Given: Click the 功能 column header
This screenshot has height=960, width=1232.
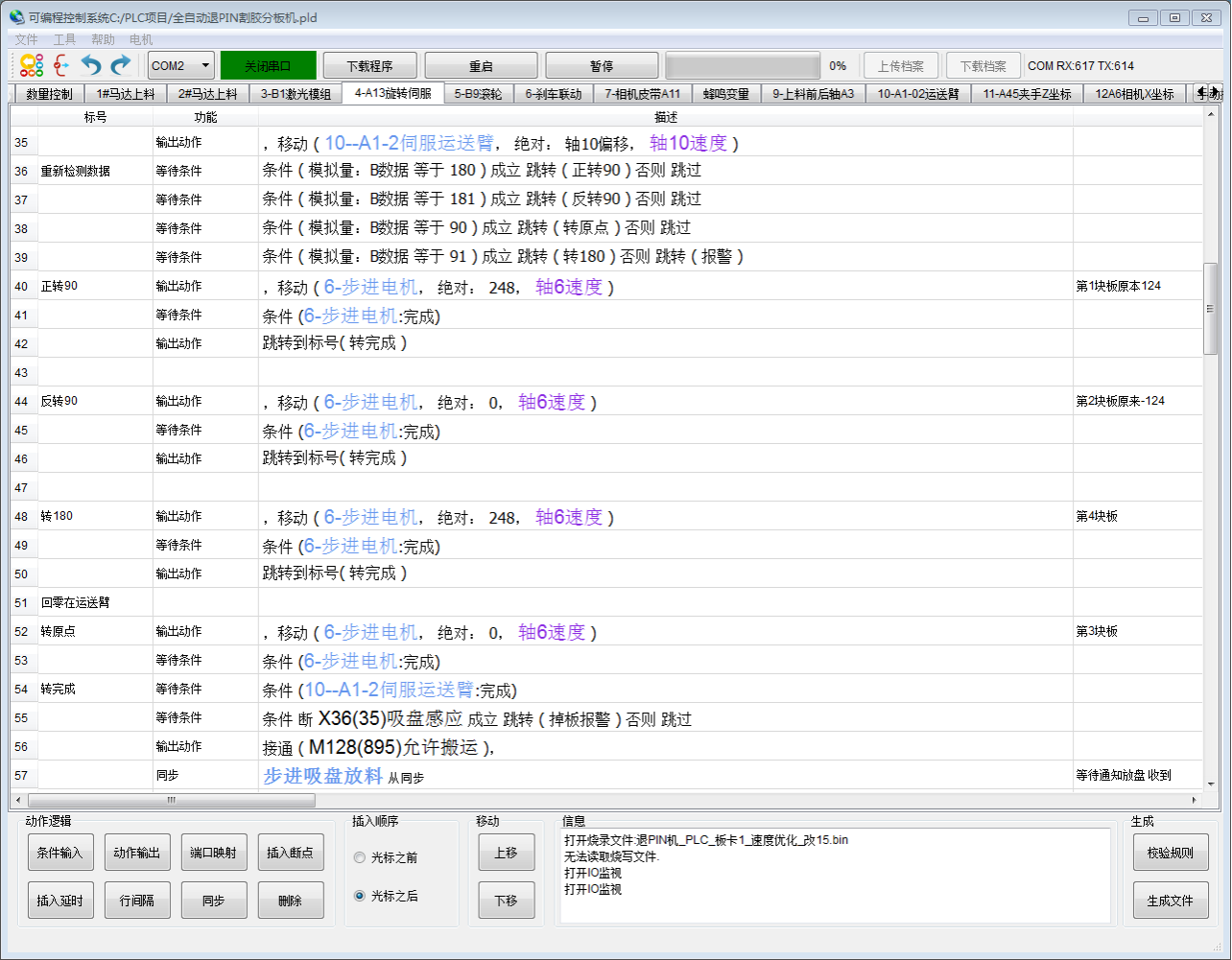Looking at the screenshot, I should point(205,117).
